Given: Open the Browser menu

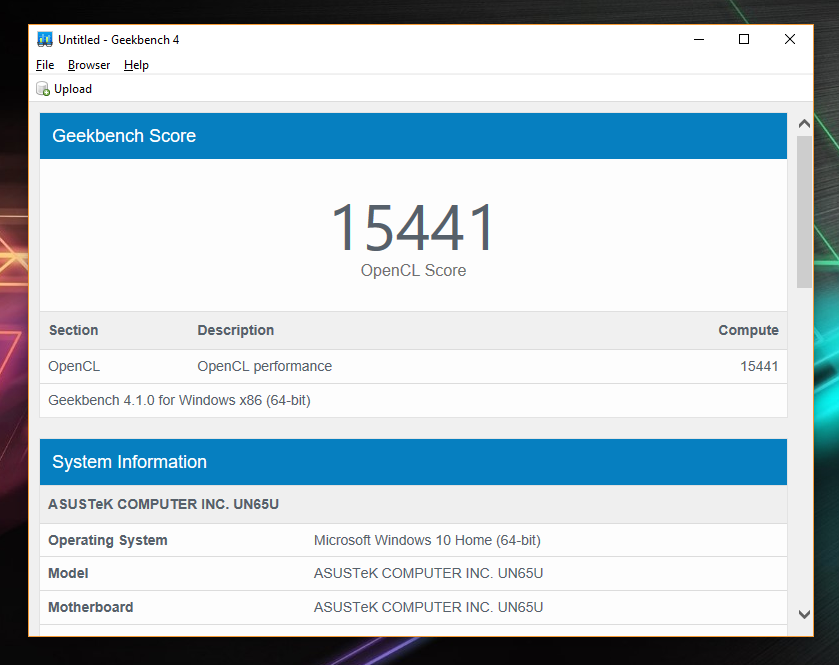Looking at the screenshot, I should (x=89, y=65).
